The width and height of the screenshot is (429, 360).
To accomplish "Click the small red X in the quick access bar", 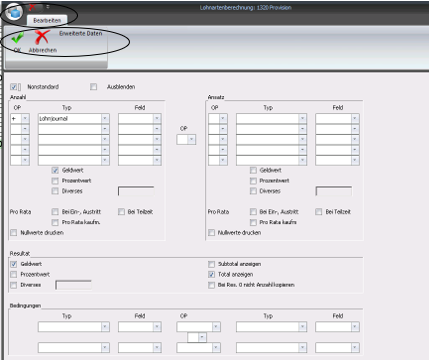I will point(32,7).
